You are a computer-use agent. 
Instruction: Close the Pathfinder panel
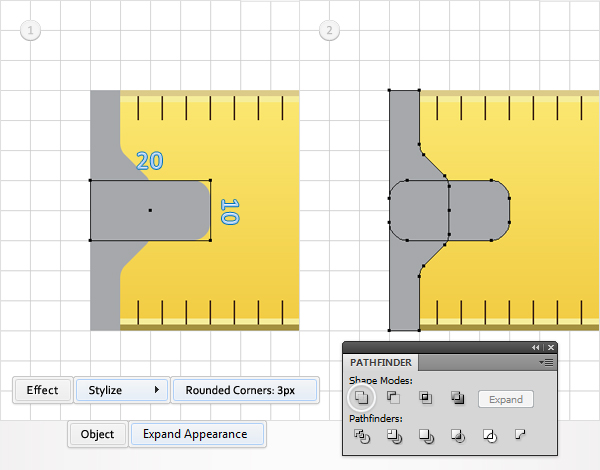click(x=551, y=348)
